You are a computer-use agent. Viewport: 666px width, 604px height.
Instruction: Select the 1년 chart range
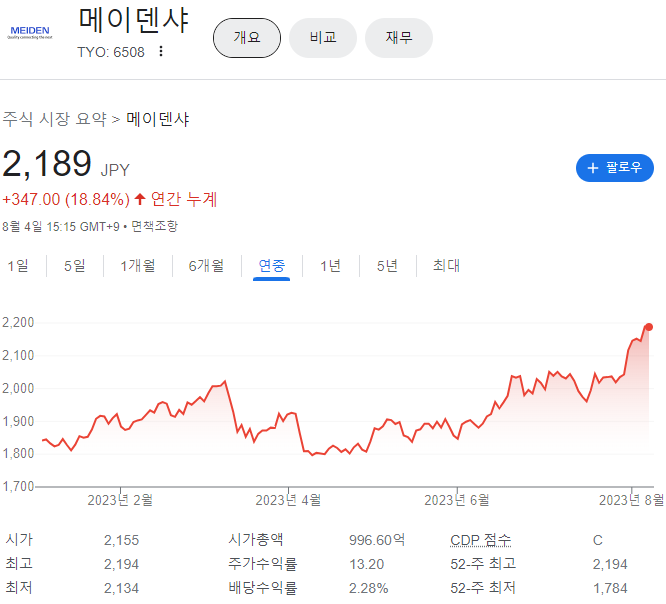[x=330, y=266]
